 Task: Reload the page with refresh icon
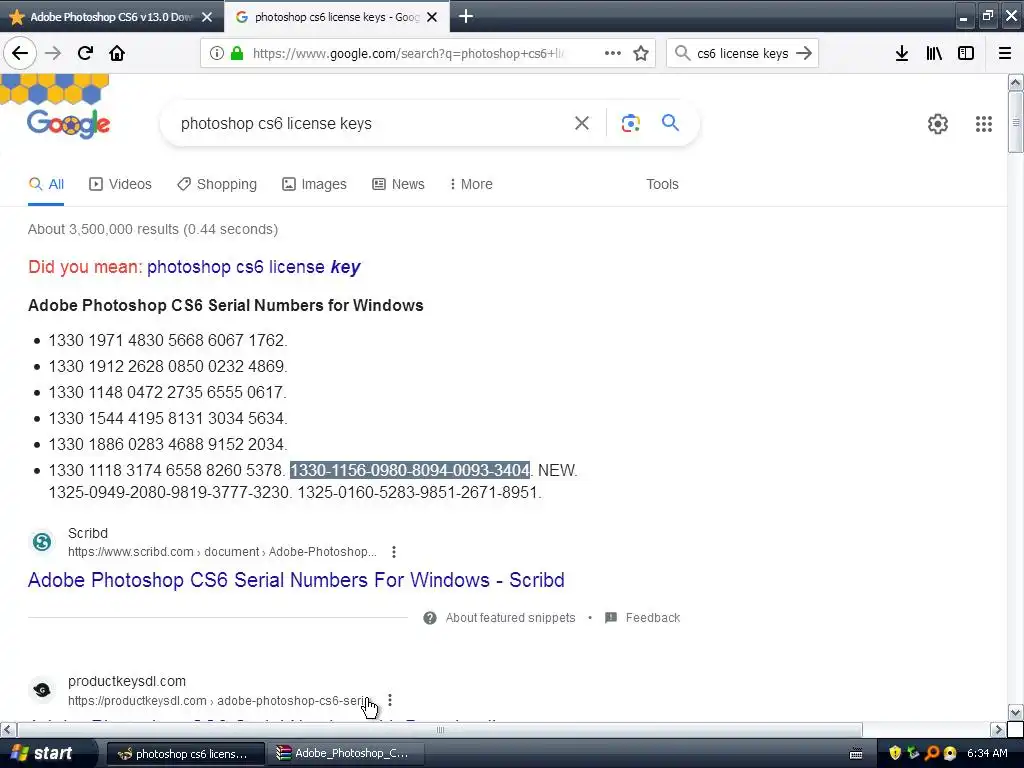pyautogui.click(x=85, y=53)
